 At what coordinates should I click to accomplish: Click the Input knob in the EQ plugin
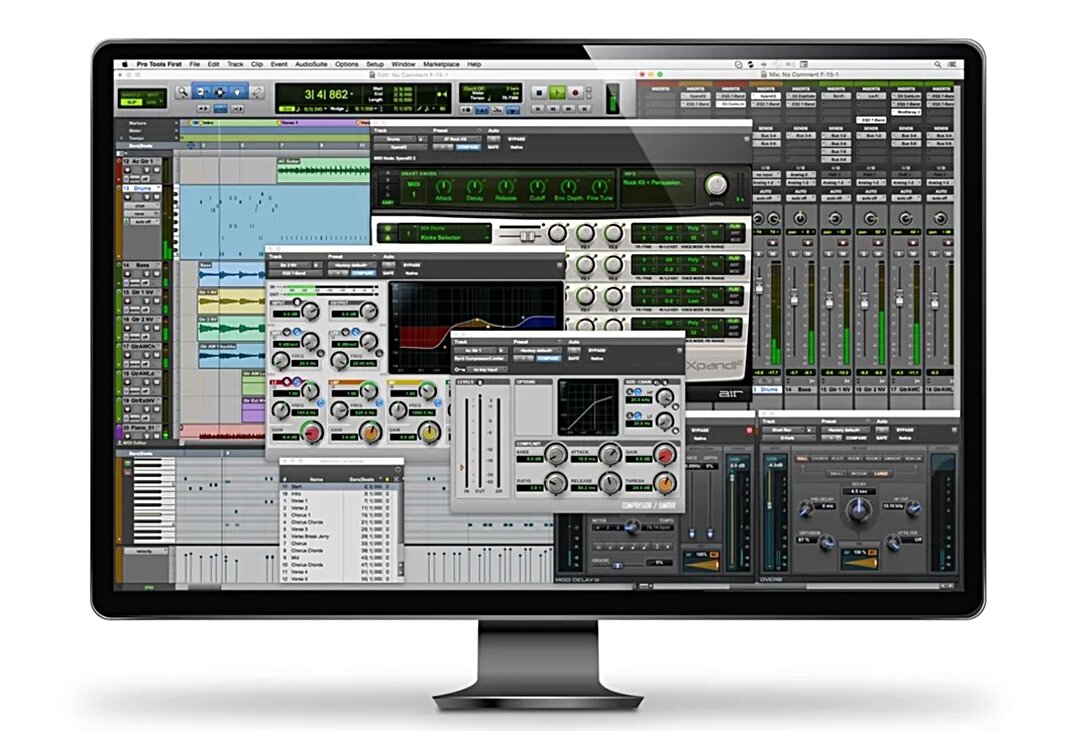(x=310, y=311)
